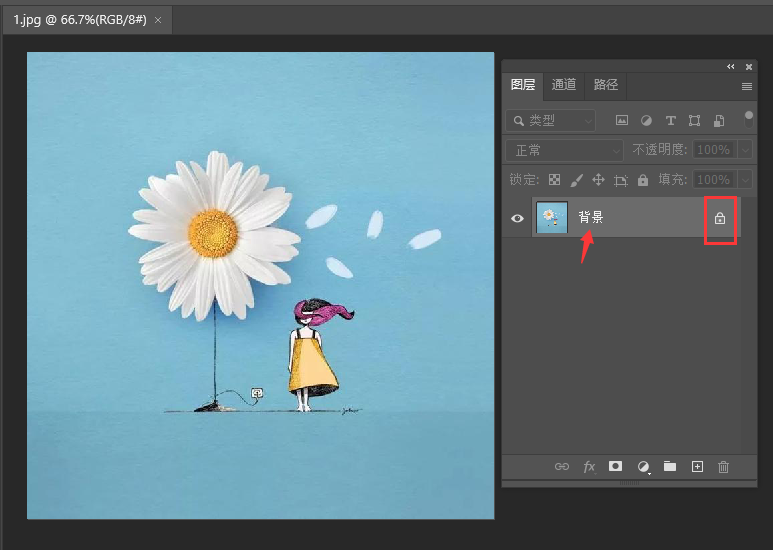Open the 类型 filter type dropdown
The width and height of the screenshot is (773, 550).
click(x=551, y=120)
